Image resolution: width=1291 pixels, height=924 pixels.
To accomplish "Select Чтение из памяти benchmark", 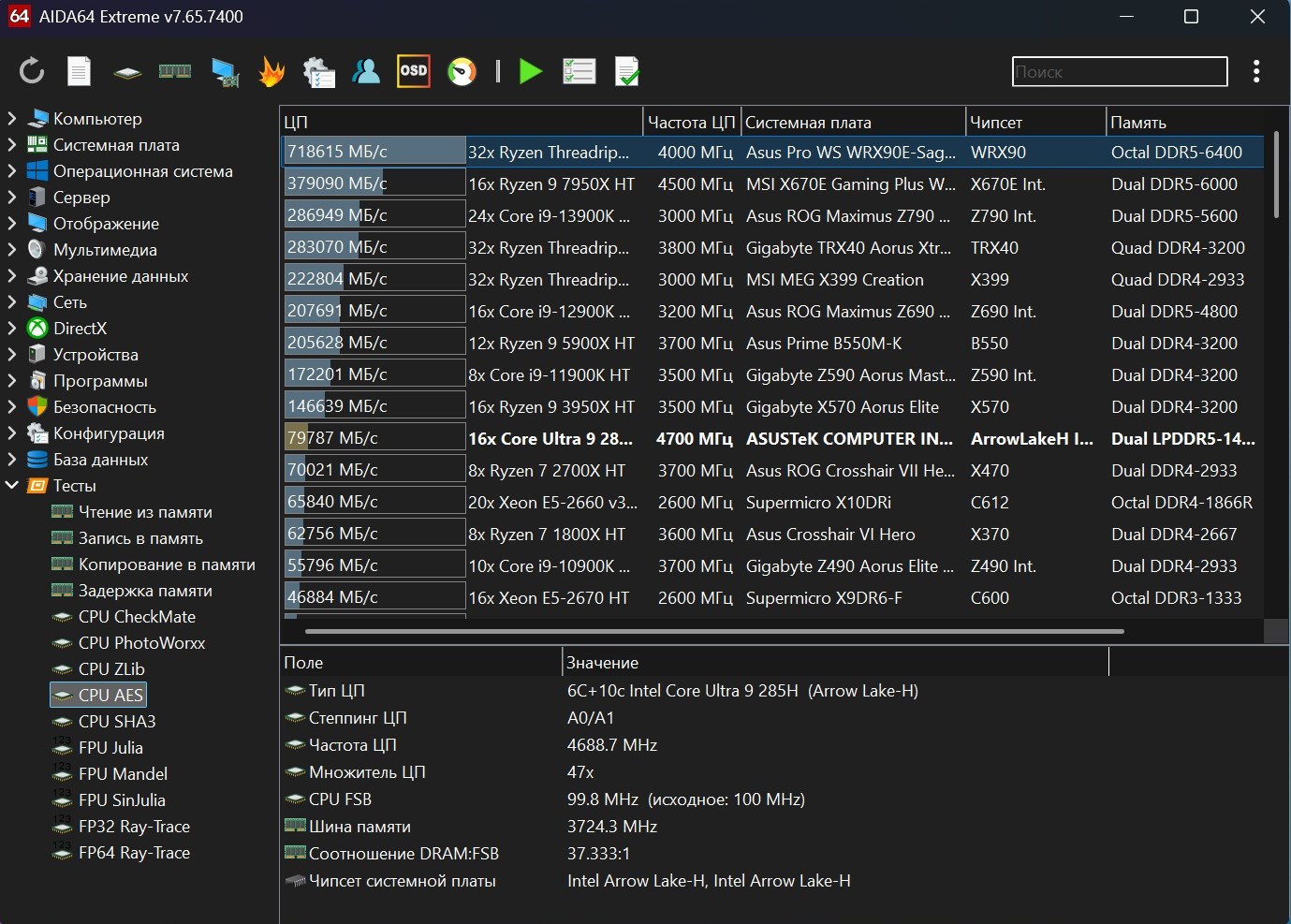I will [145, 512].
